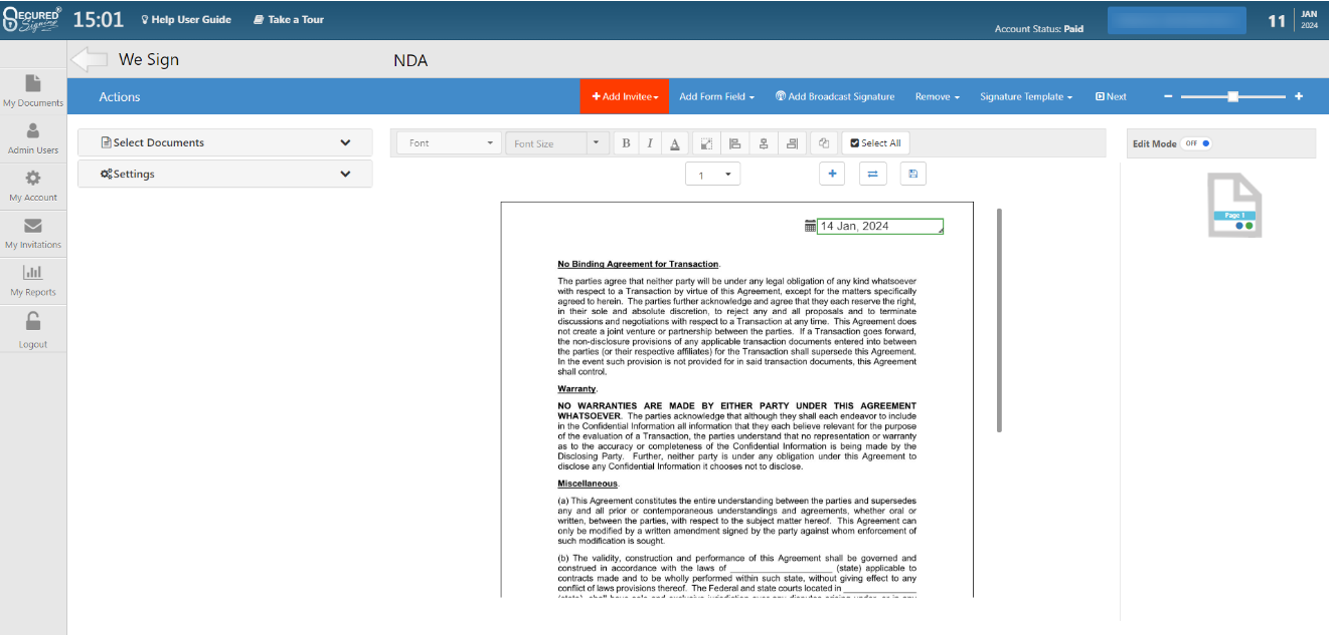Expand the Settings panel
Image resolution: width=1329 pixels, height=636 pixels.
tap(225, 174)
